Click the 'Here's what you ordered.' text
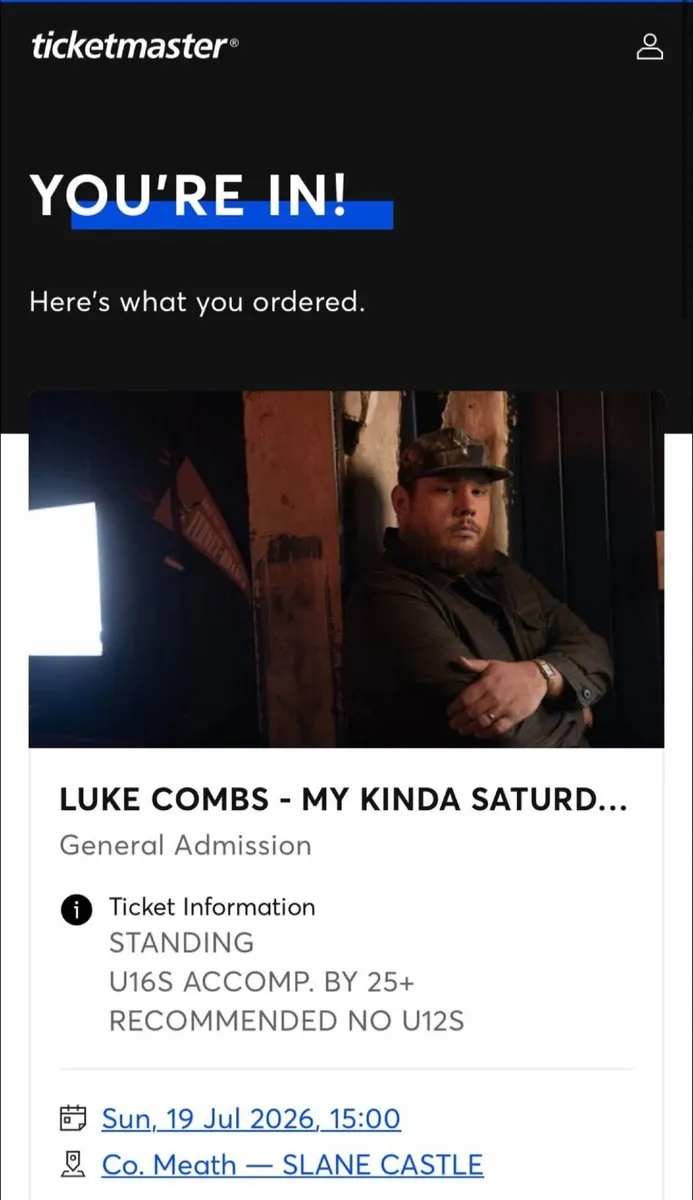The width and height of the screenshot is (693, 1200). coord(197,301)
